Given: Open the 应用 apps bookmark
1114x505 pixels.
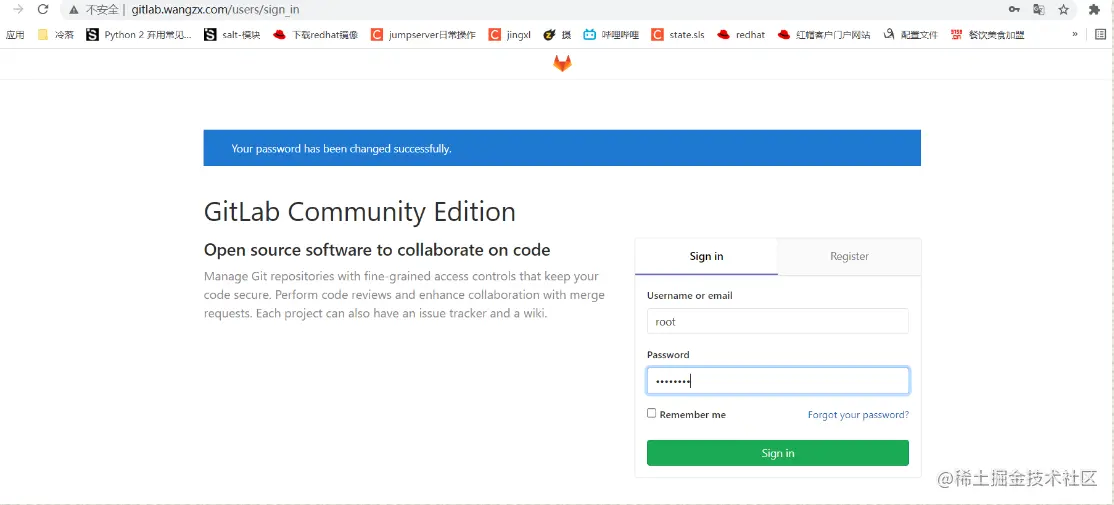Looking at the screenshot, I should coord(15,34).
